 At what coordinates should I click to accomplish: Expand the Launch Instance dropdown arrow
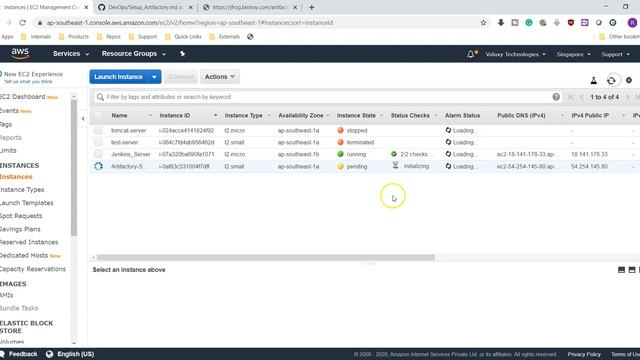pos(154,77)
